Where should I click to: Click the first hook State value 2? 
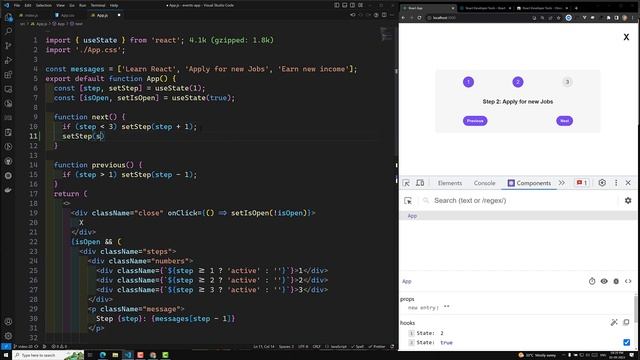442,333
